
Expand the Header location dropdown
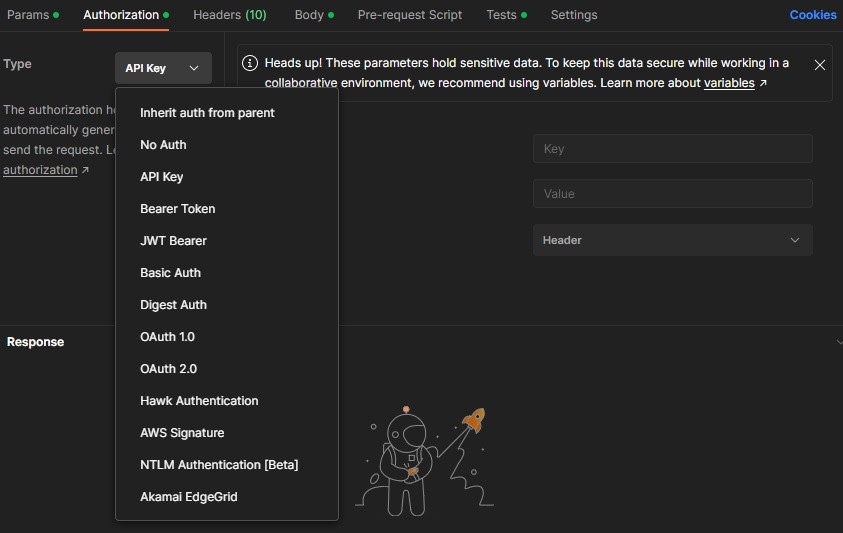[672, 240]
